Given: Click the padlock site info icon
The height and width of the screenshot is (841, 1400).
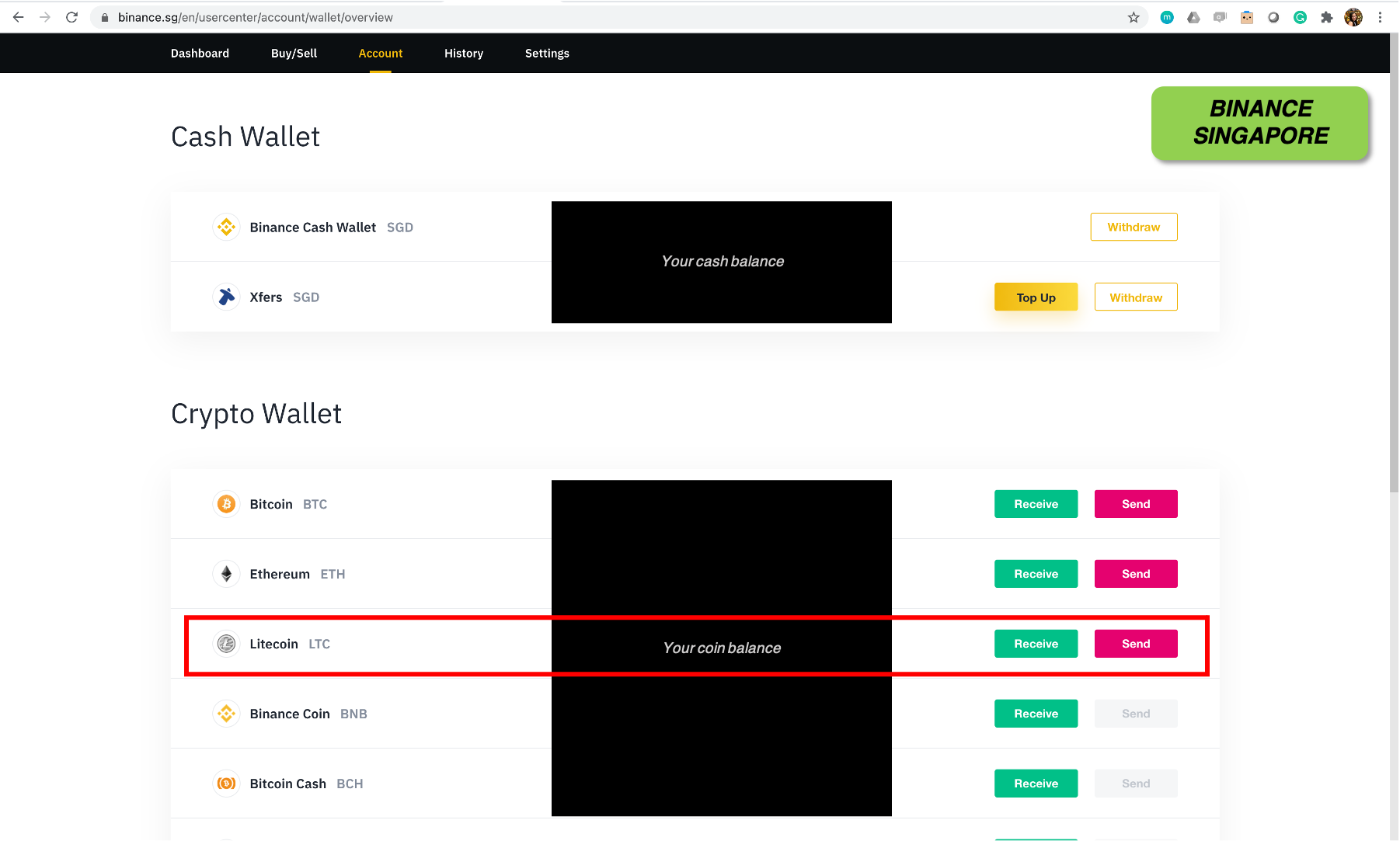Looking at the screenshot, I should [105, 17].
